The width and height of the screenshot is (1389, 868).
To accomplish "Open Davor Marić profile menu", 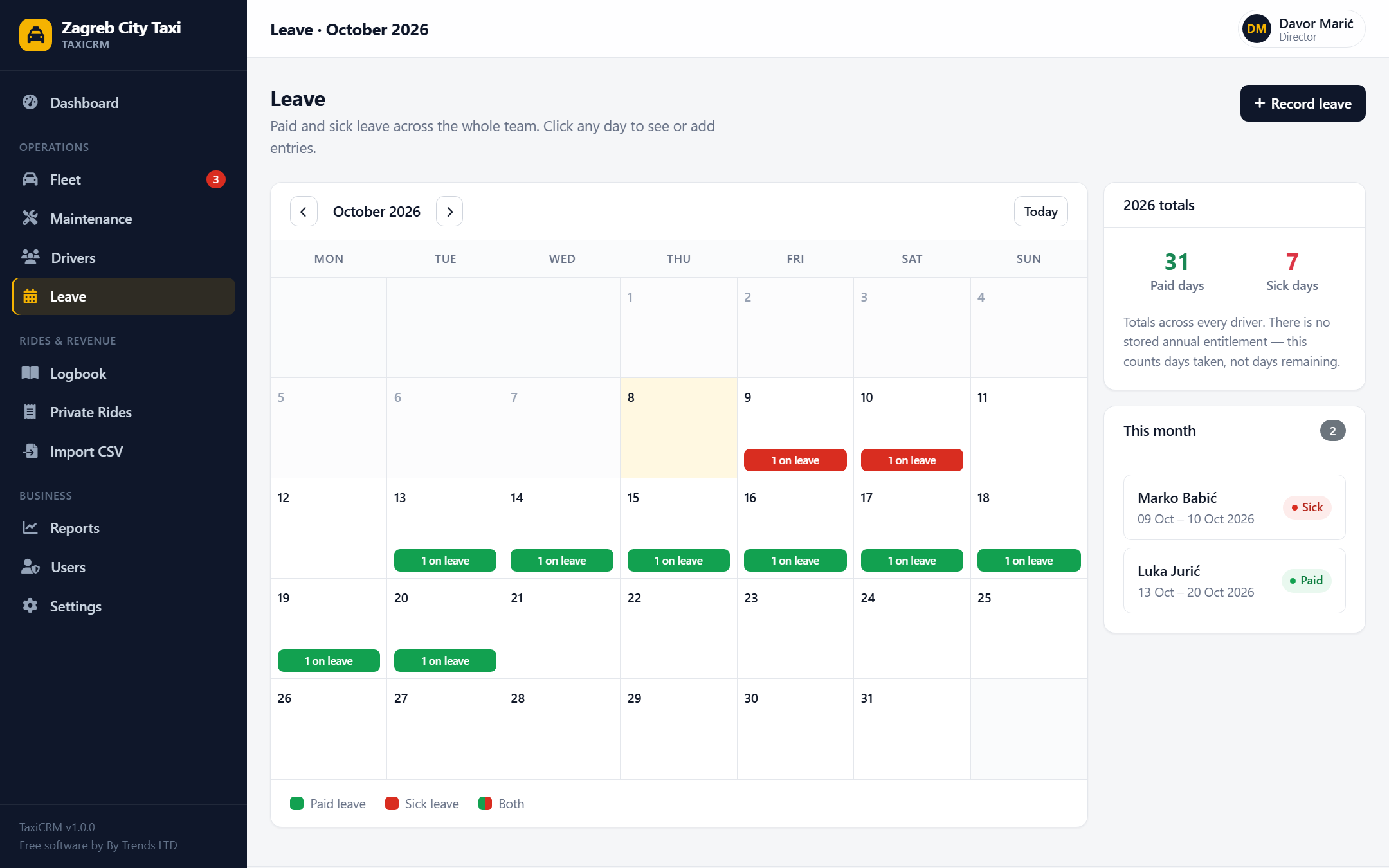I will tap(1302, 29).
